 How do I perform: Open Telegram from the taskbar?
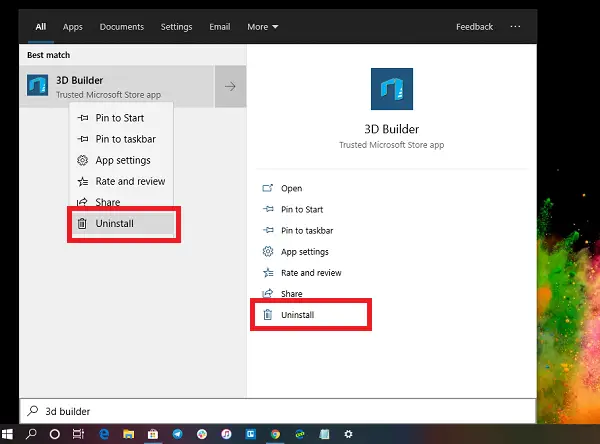point(178,434)
